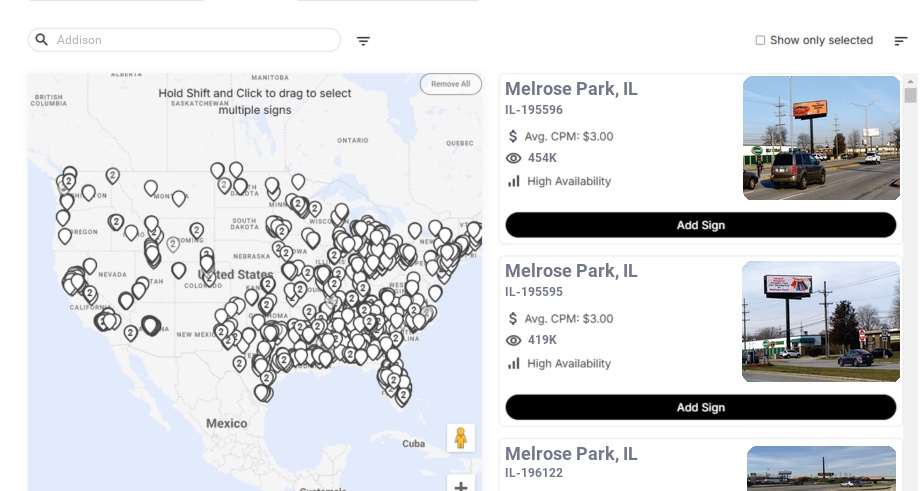Zoom in the map with plus

(461, 486)
